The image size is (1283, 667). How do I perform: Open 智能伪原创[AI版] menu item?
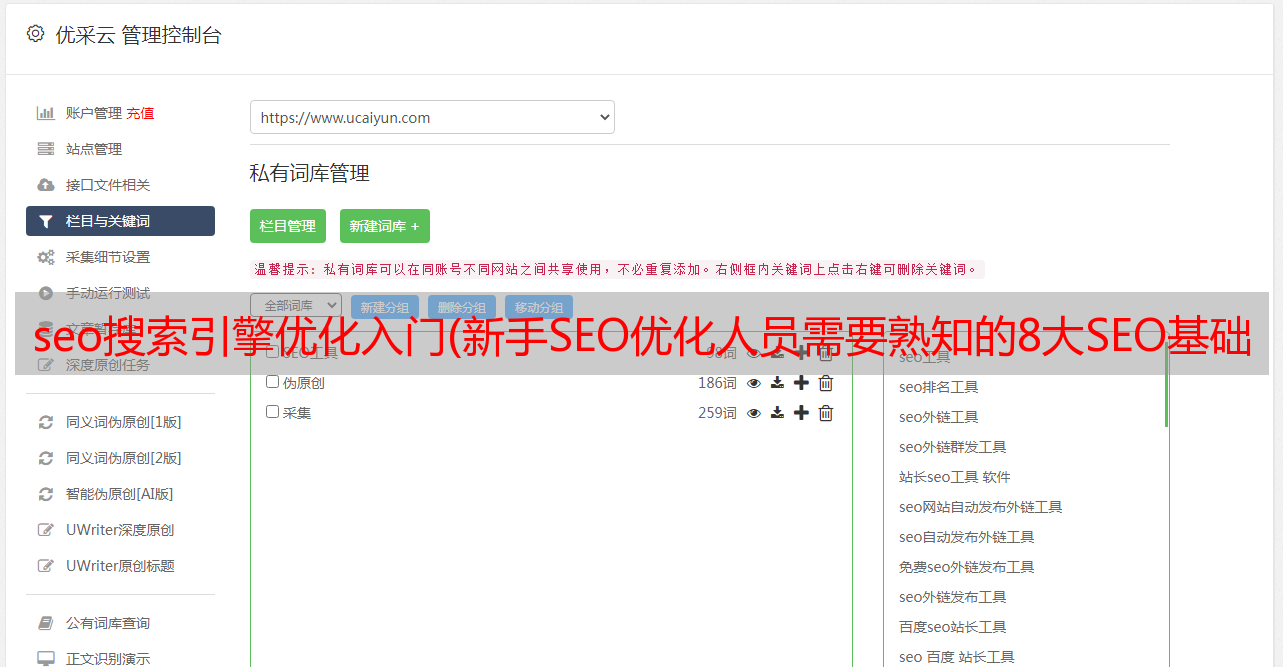[120, 494]
